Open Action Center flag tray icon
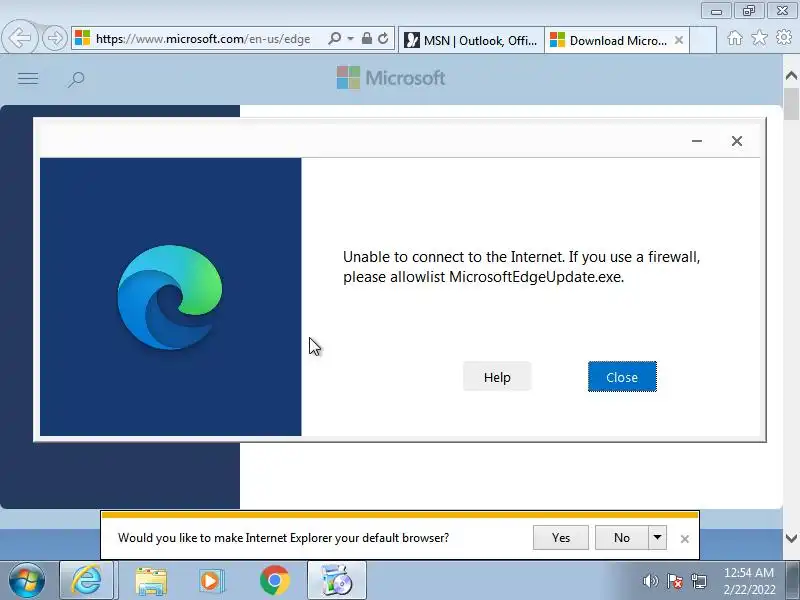The height and width of the screenshot is (600, 800). pyautogui.click(x=674, y=581)
